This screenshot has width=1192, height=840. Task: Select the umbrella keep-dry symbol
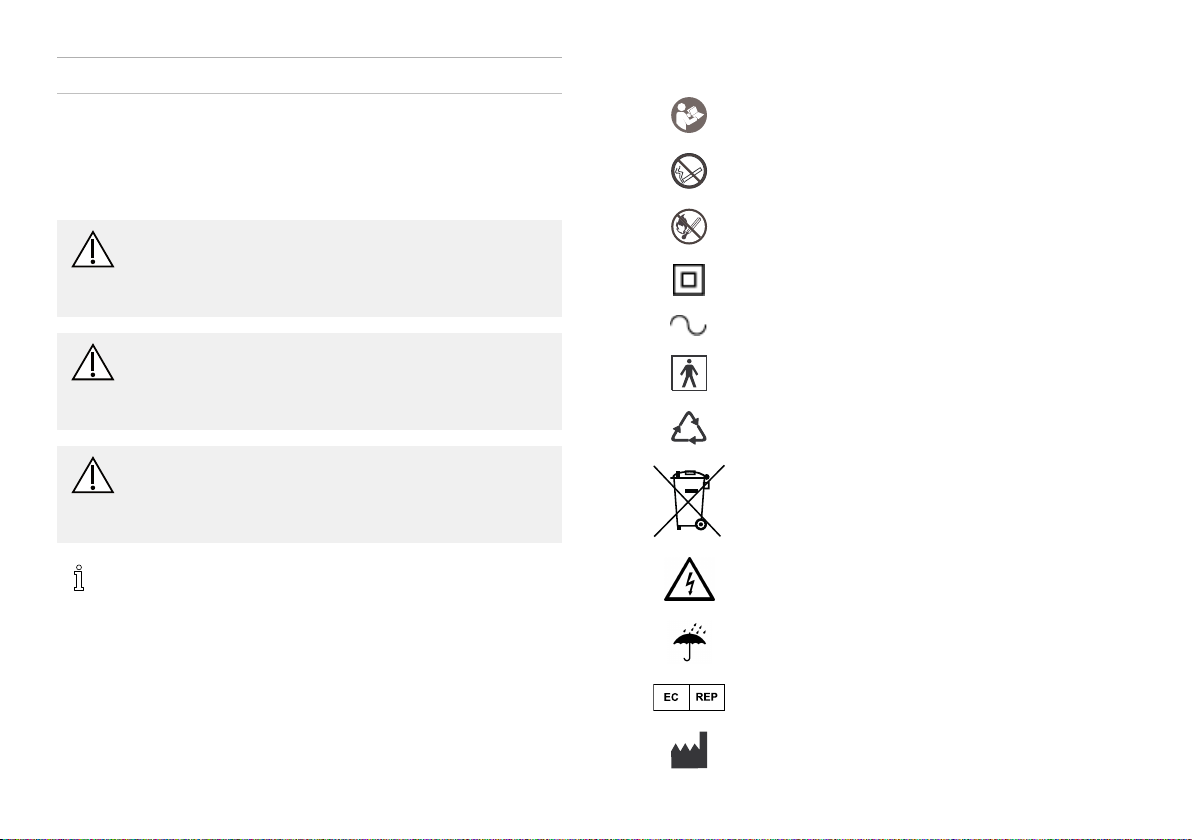(x=689, y=642)
